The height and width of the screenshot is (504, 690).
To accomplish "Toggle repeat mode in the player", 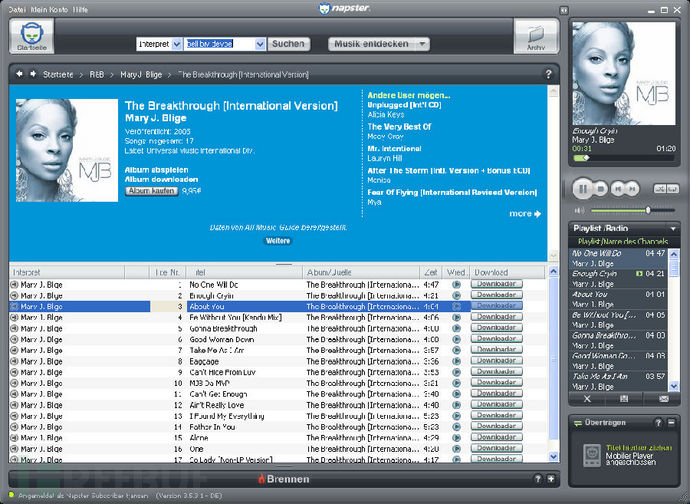I will click(x=676, y=188).
